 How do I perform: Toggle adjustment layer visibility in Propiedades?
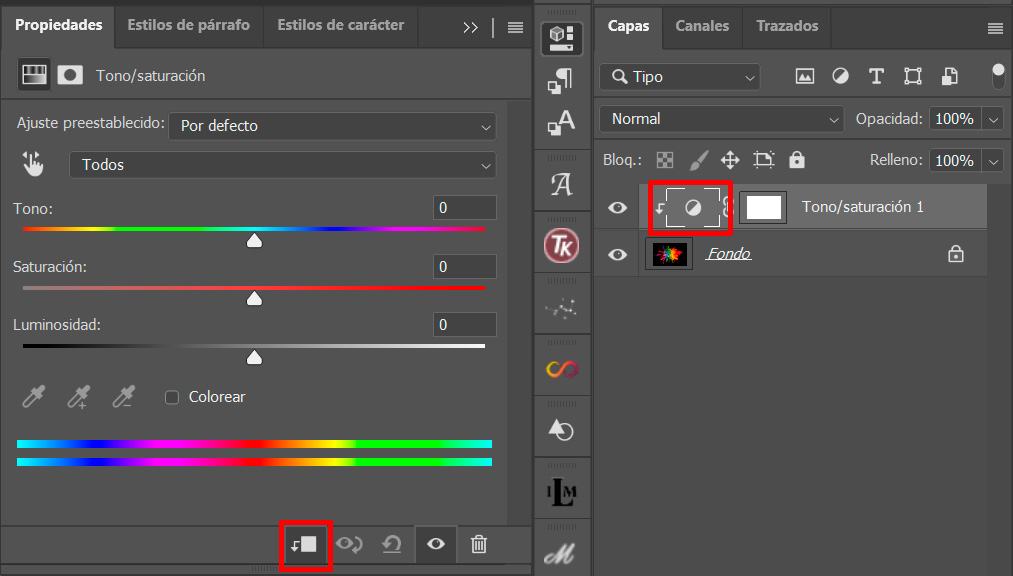point(435,544)
